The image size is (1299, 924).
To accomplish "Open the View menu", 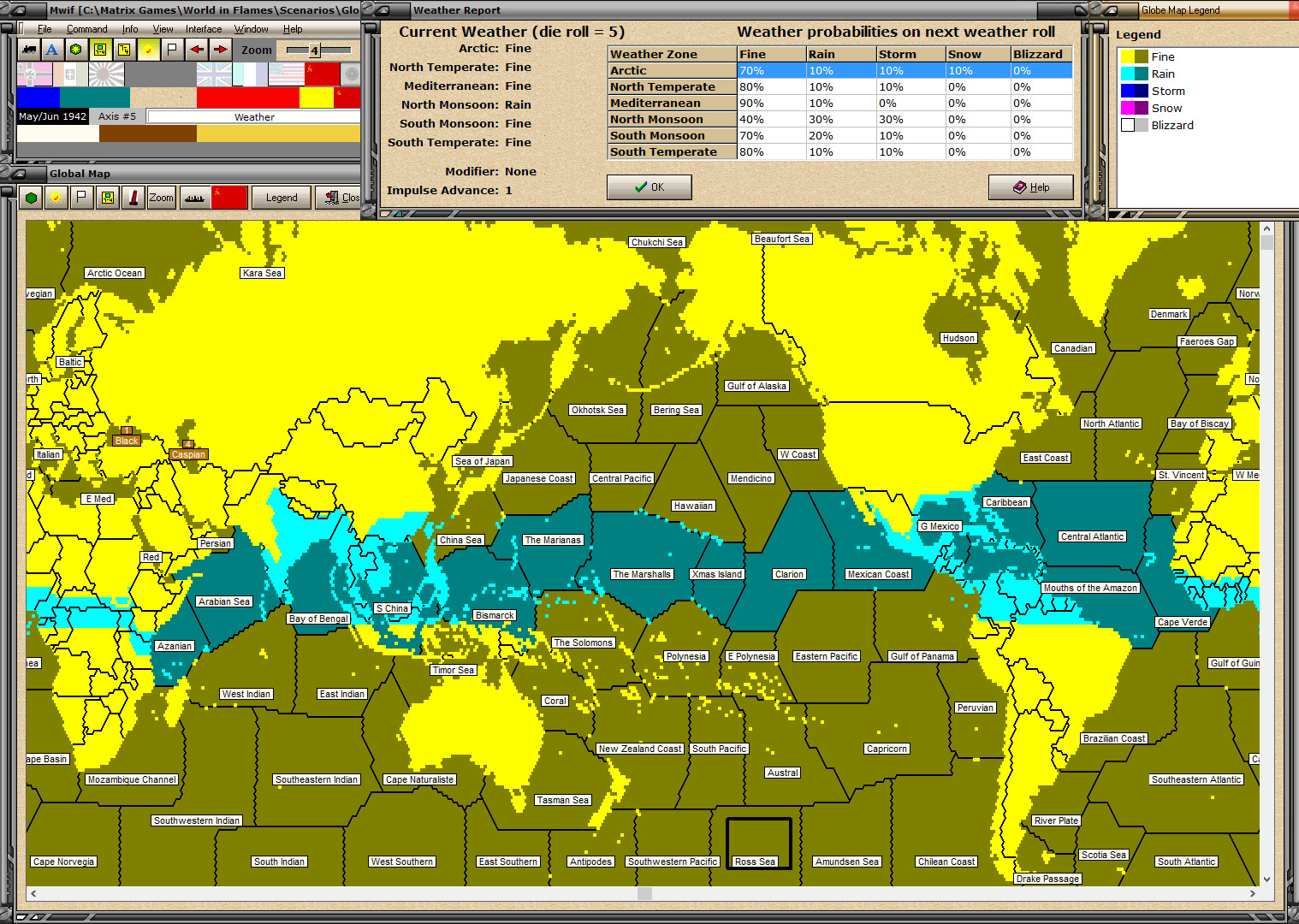I will 163,29.
